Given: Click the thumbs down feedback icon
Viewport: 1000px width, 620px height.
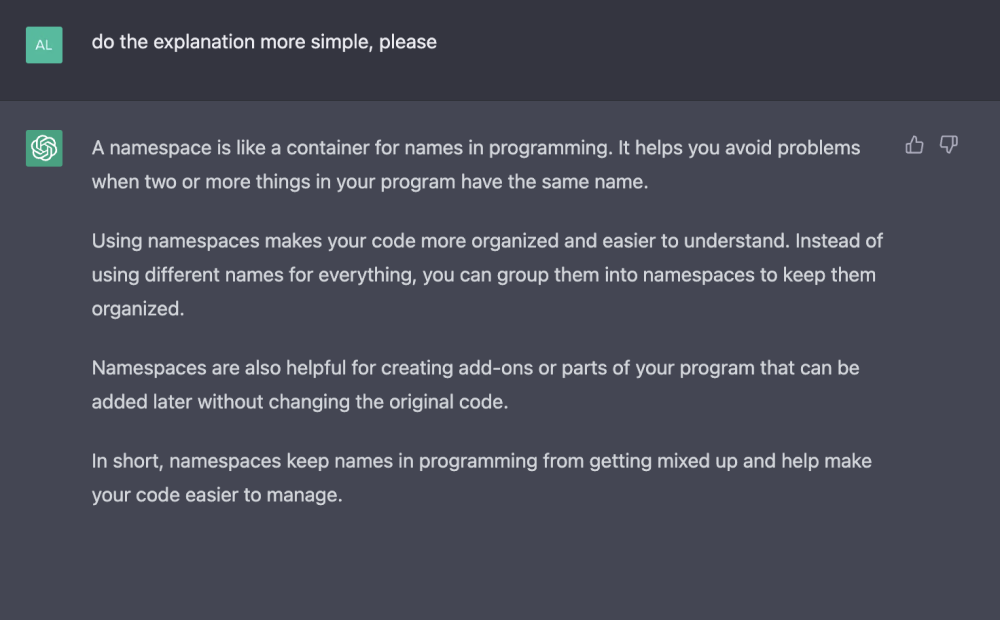Looking at the screenshot, I should [949, 145].
